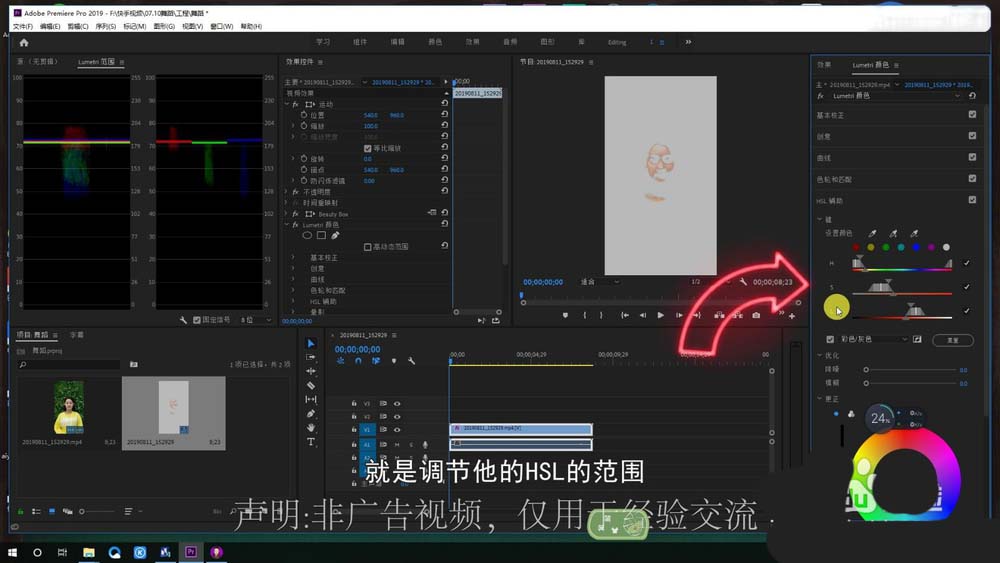
Task: Reset the Lumetri Color effect in Lumetri panel
Action: pos(972,96)
